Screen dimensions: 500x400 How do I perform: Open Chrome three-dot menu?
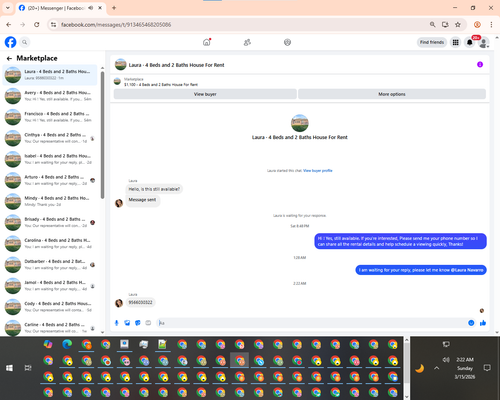coord(491,25)
